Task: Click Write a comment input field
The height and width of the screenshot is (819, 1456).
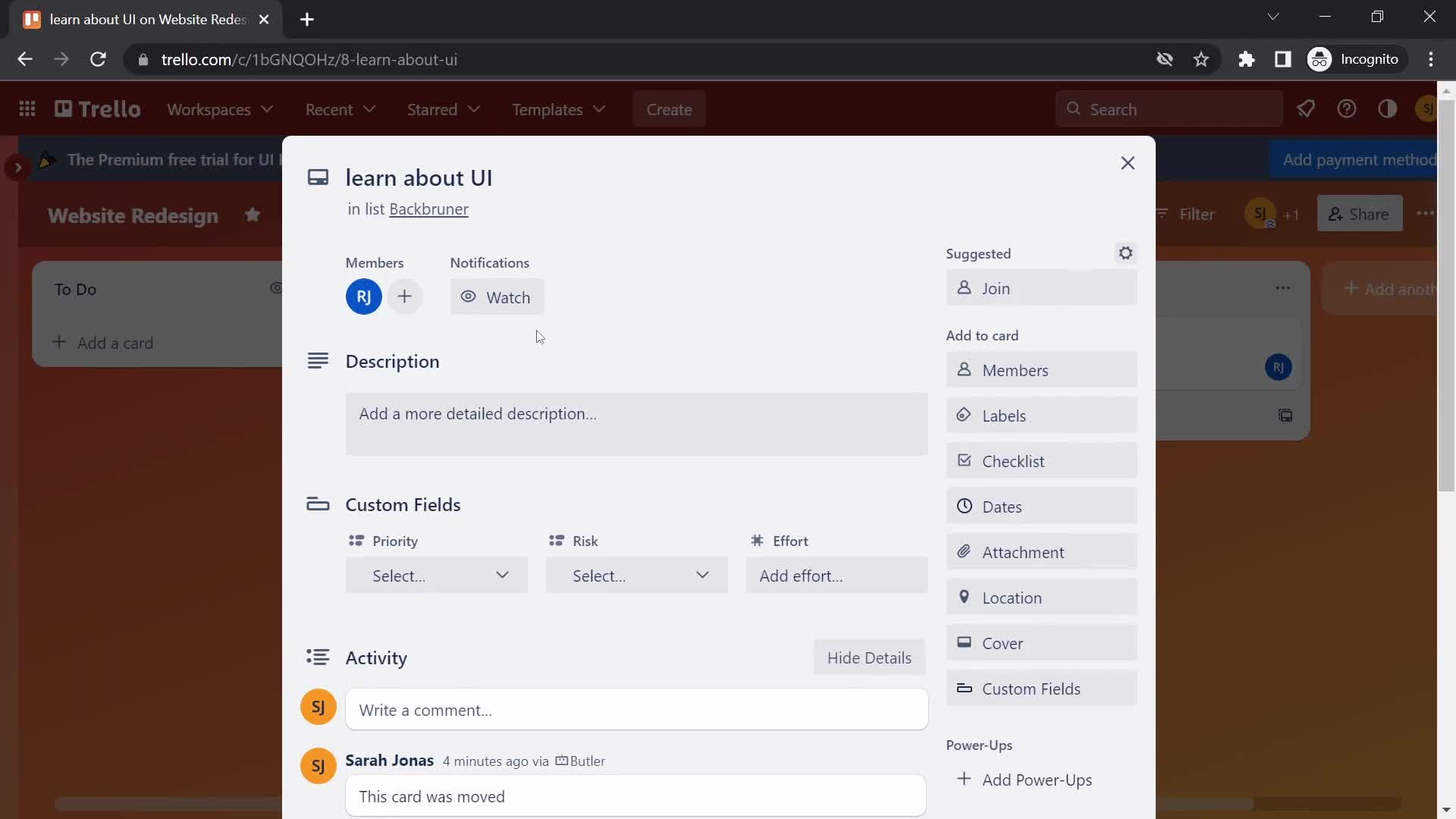Action: tap(637, 709)
